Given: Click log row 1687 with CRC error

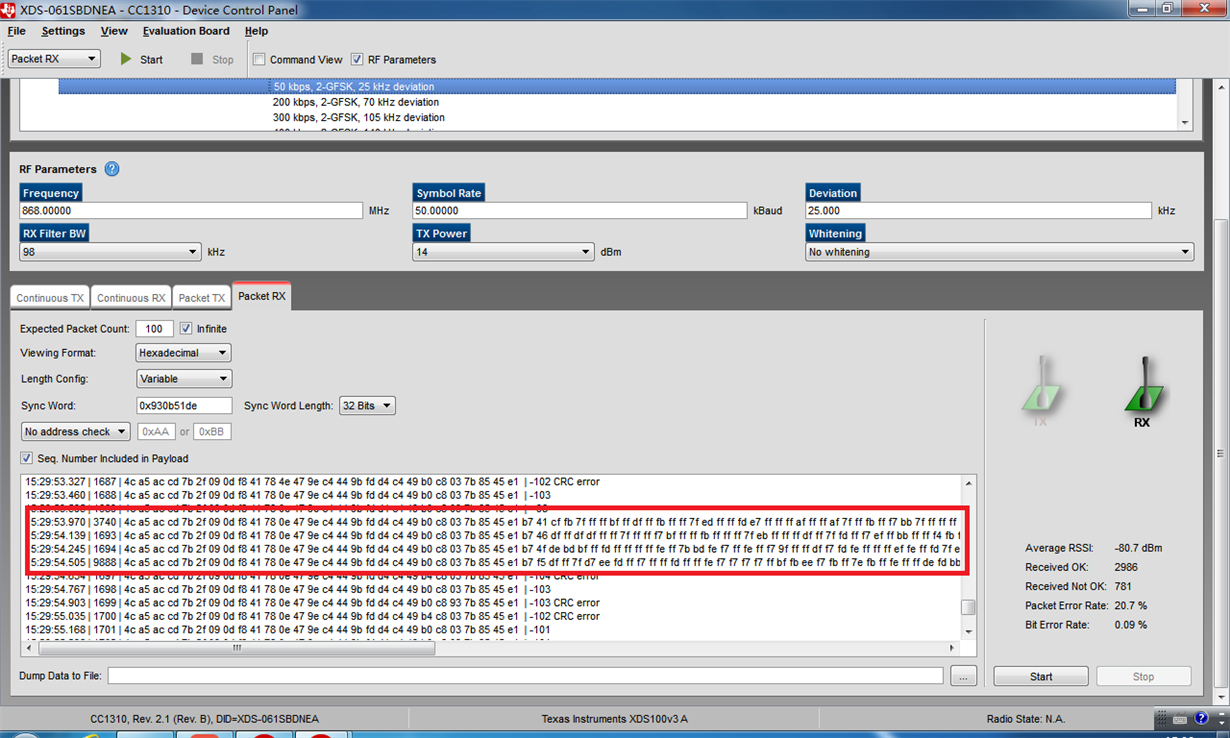Looking at the screenshot, I should coord(313,482).
